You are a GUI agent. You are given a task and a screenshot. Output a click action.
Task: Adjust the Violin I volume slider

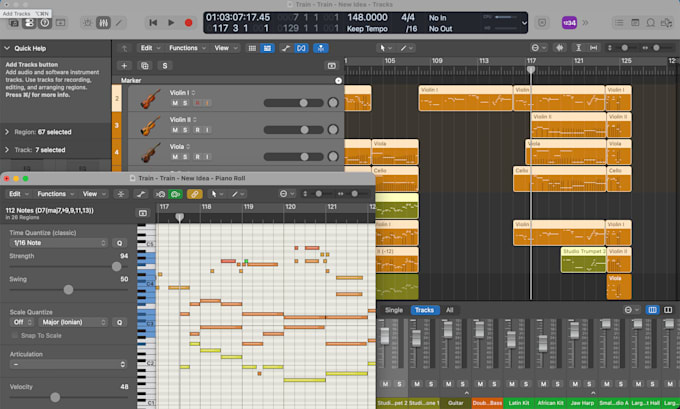coord(294,103)
